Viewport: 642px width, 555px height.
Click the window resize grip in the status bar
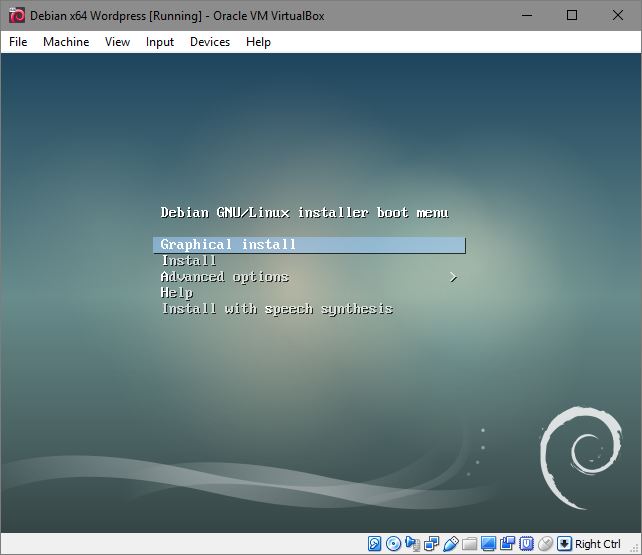(636, 549)
